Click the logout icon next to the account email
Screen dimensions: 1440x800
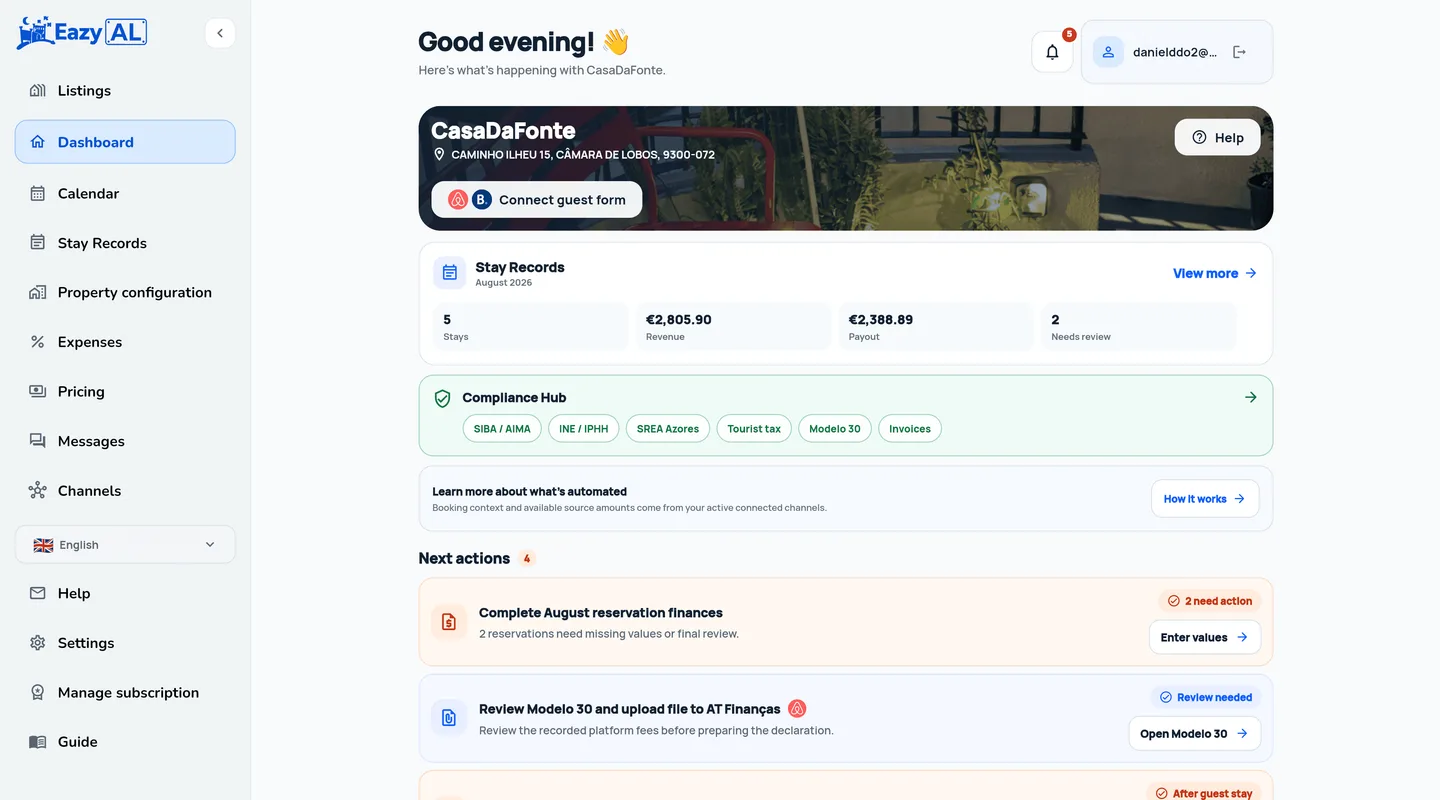pyautogui.click(x=1239, y=52)
